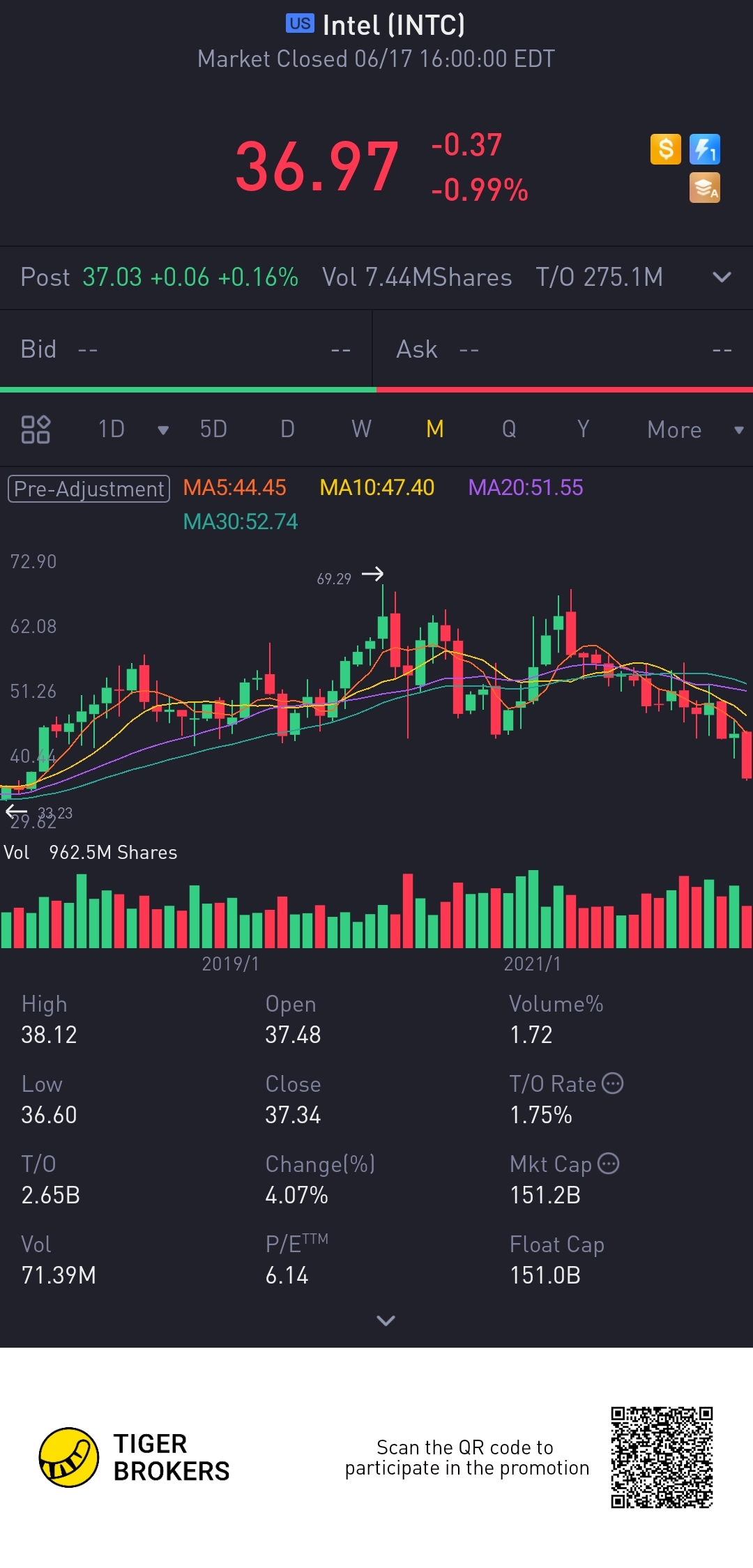Image resolution: width=753 pixels, height=1568 pixels.
Task: Tap the promotion QR code
Action: [x=662, y=1457]
